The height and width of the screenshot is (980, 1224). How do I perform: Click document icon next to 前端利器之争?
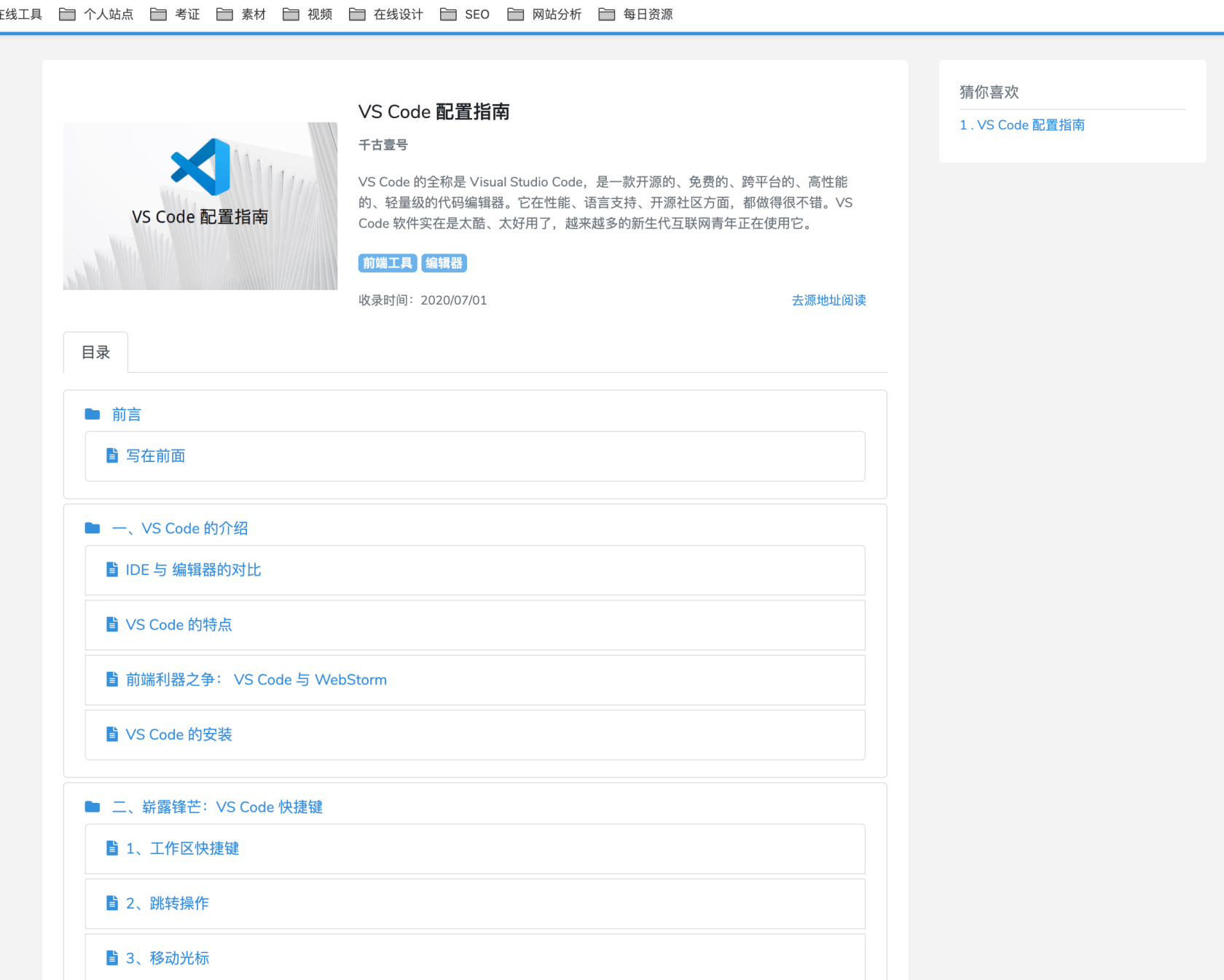[x=112, y=679]
